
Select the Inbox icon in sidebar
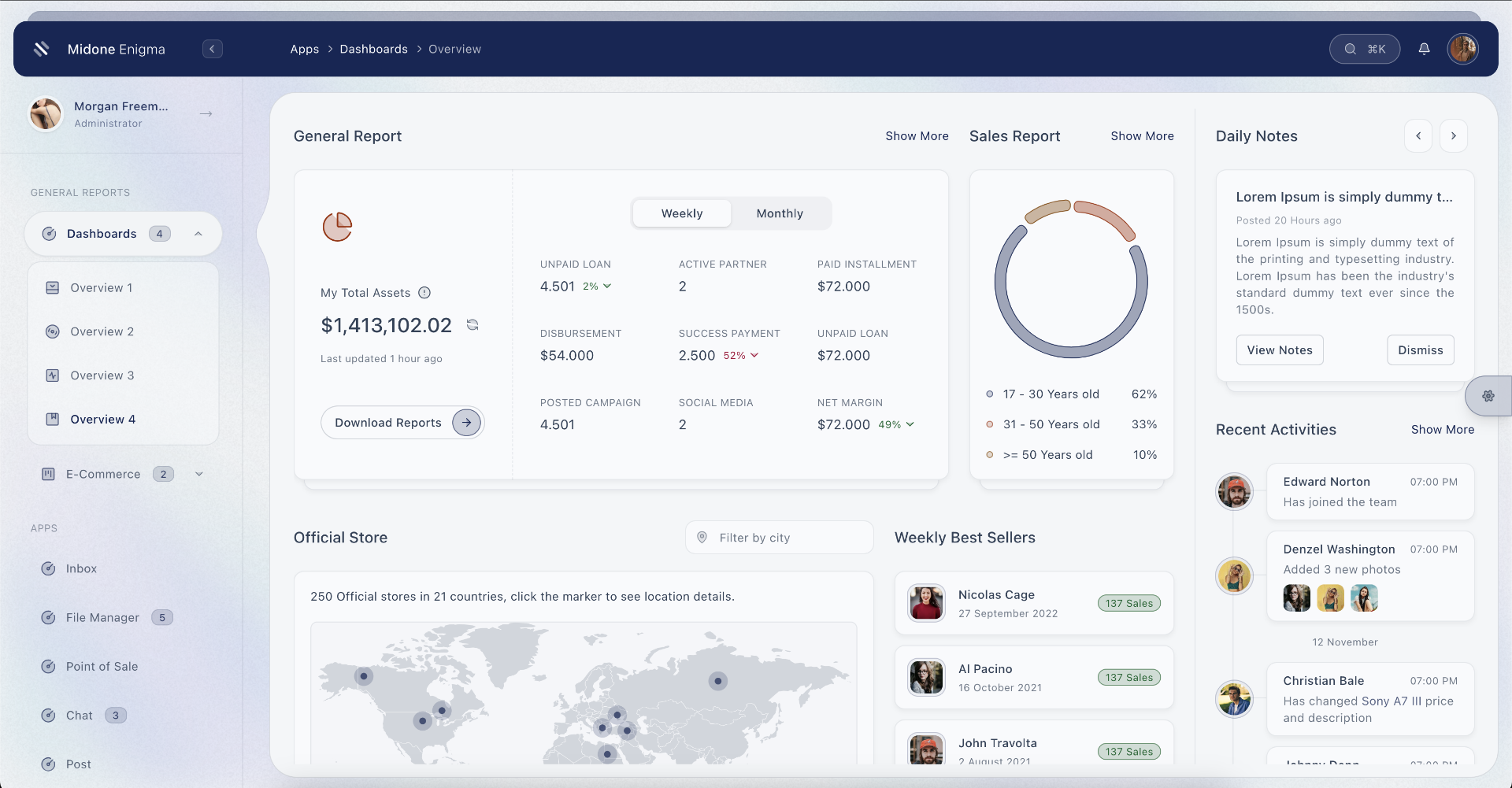(49, 568)
